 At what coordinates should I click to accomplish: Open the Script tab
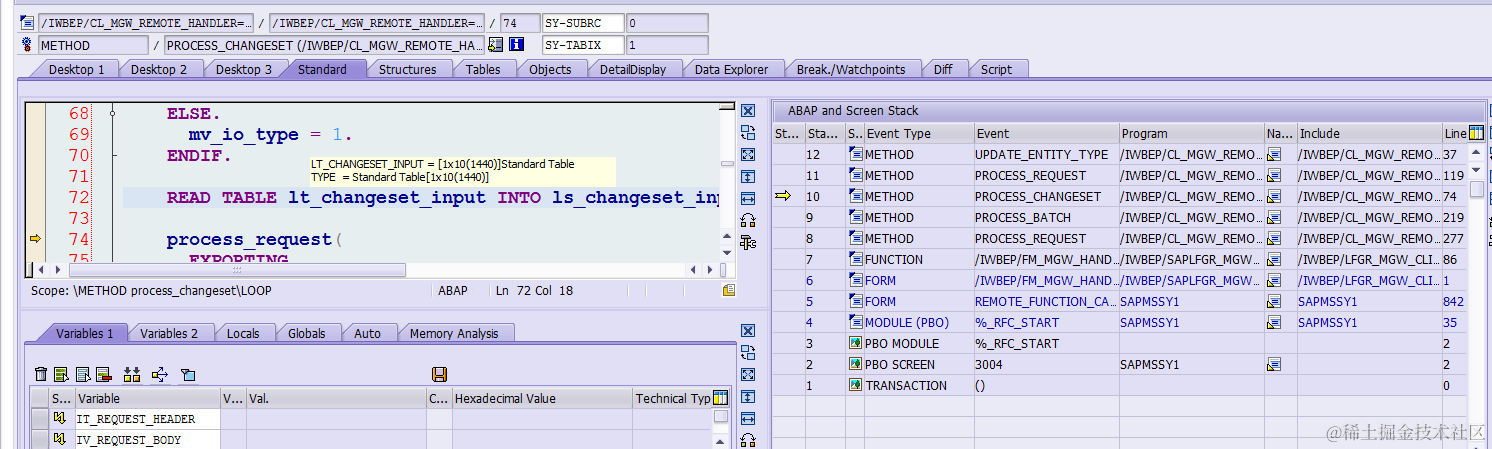click(996, 69)
